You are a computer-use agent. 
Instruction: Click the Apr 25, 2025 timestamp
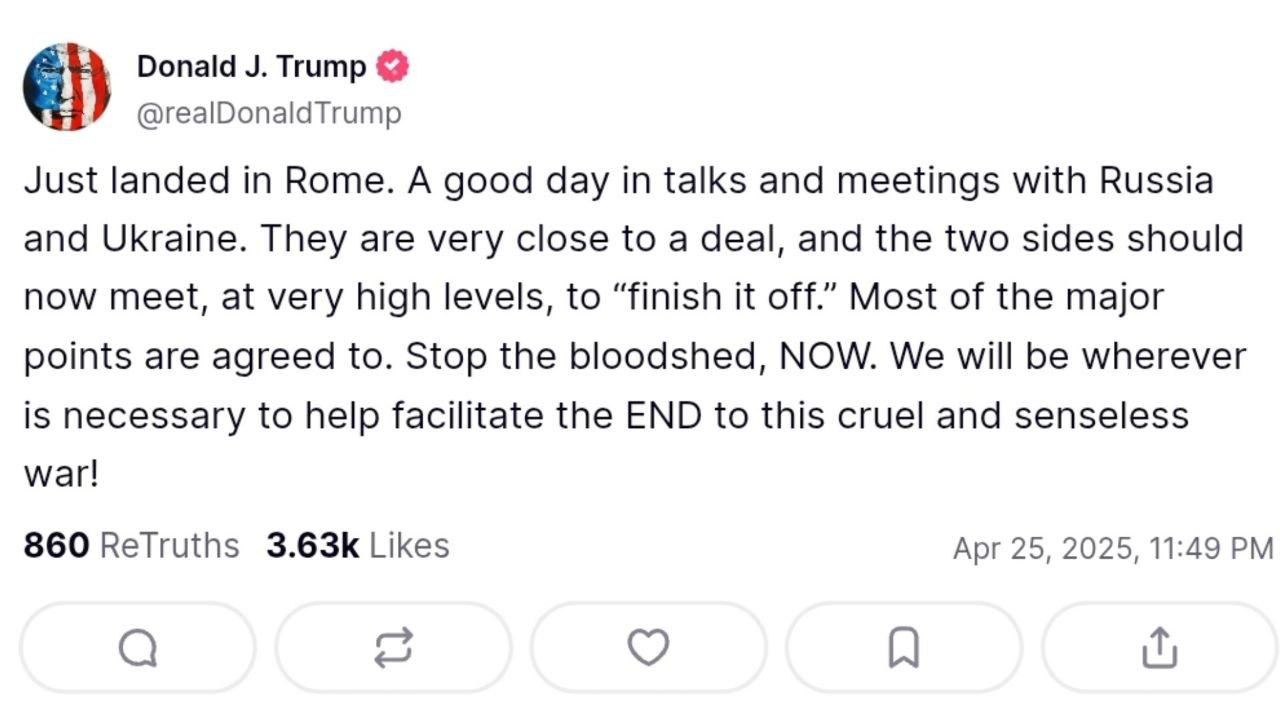pyautogui.click(x=1112, y=548)
